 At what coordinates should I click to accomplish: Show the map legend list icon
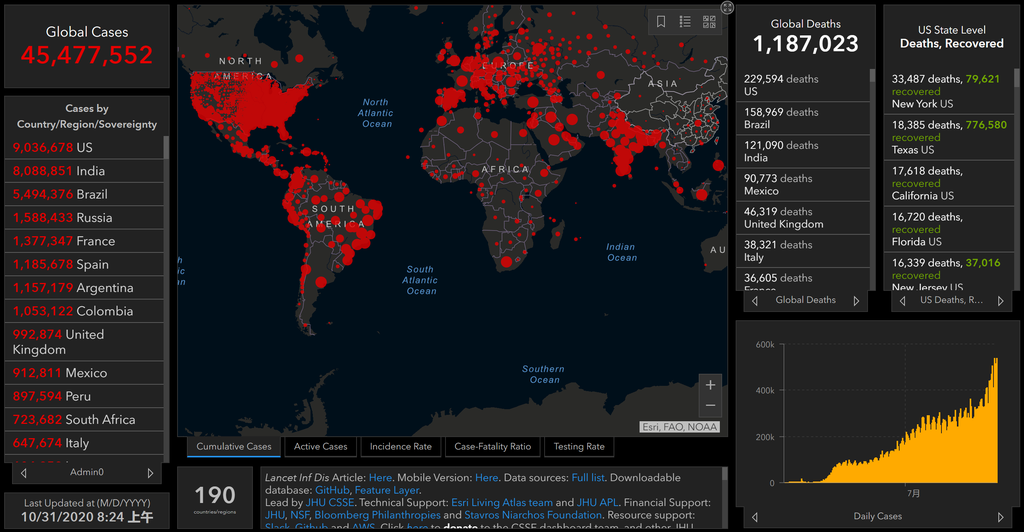pos(685,21)
